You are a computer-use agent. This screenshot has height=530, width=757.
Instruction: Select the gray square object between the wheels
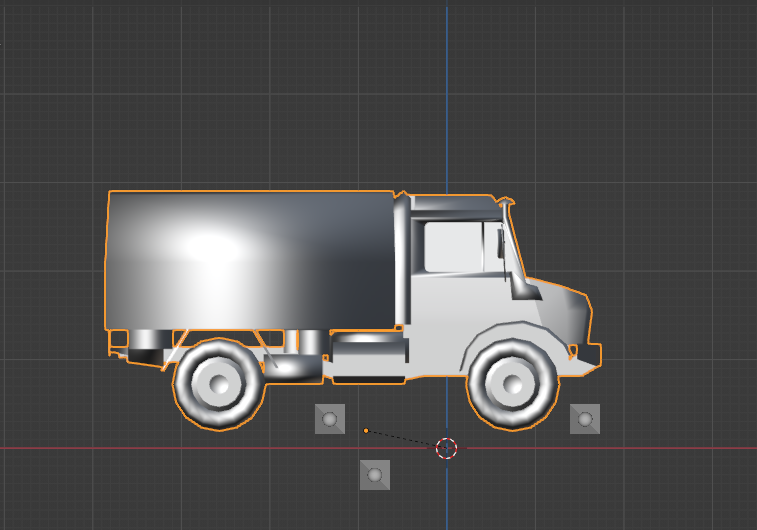(330, 419)
